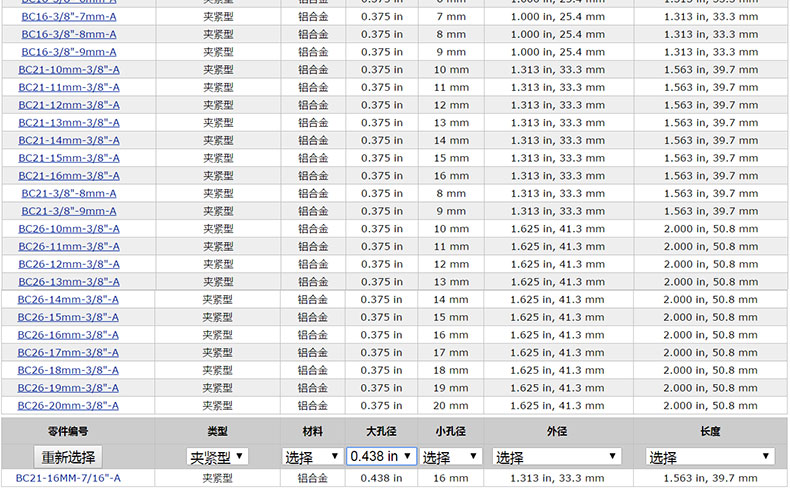The image size is (790, 491).
Task: Open part link BC26-14mm-3/8"-A
Action: 68,299
